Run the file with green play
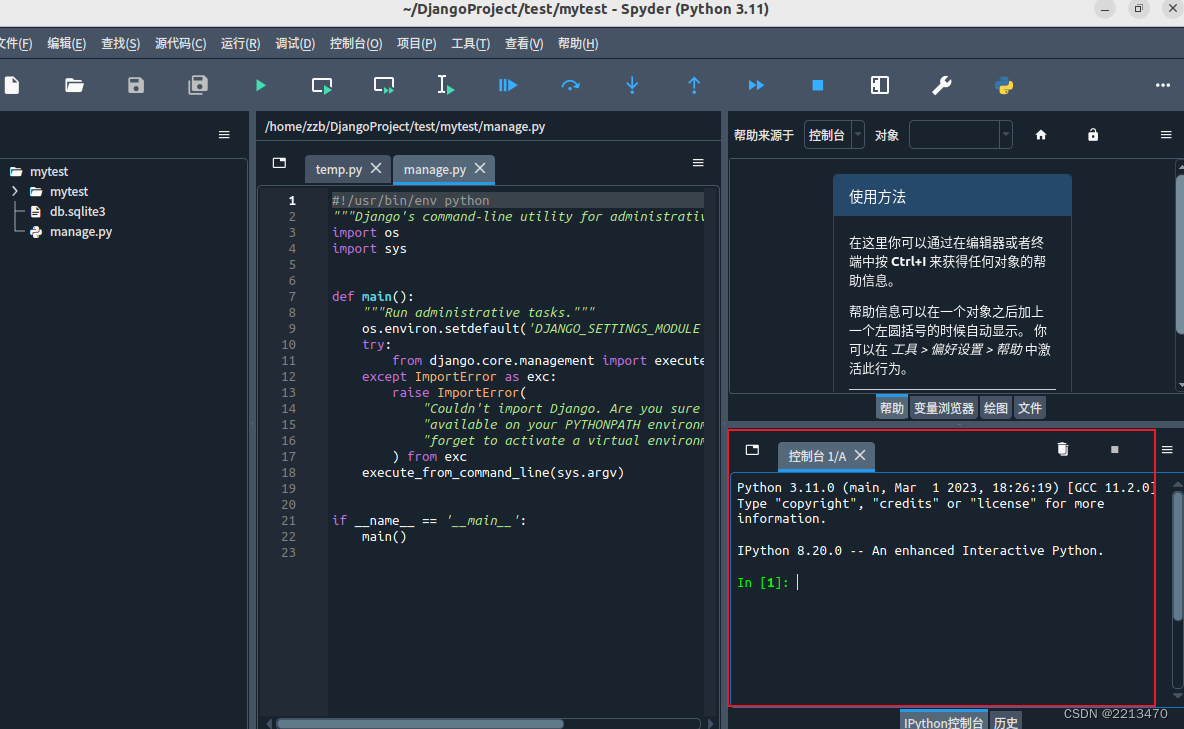Viewport: 1184px width, 729px height. pyautogui.click(x=261, y=85)
